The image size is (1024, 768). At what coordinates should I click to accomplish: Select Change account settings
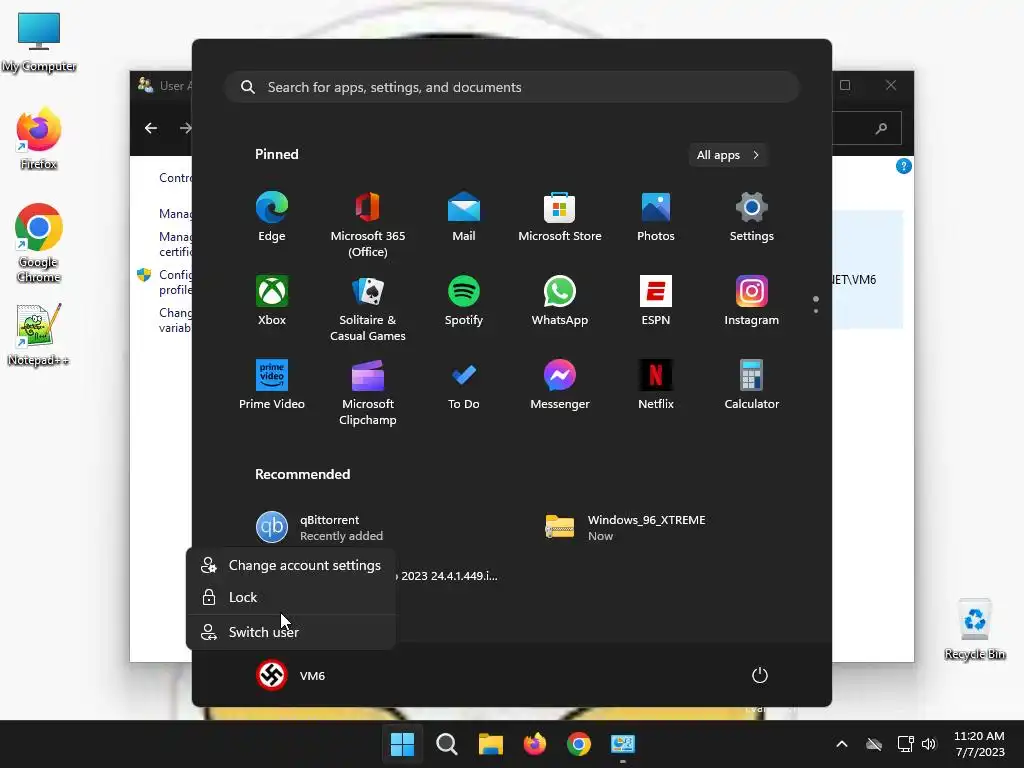291,566
